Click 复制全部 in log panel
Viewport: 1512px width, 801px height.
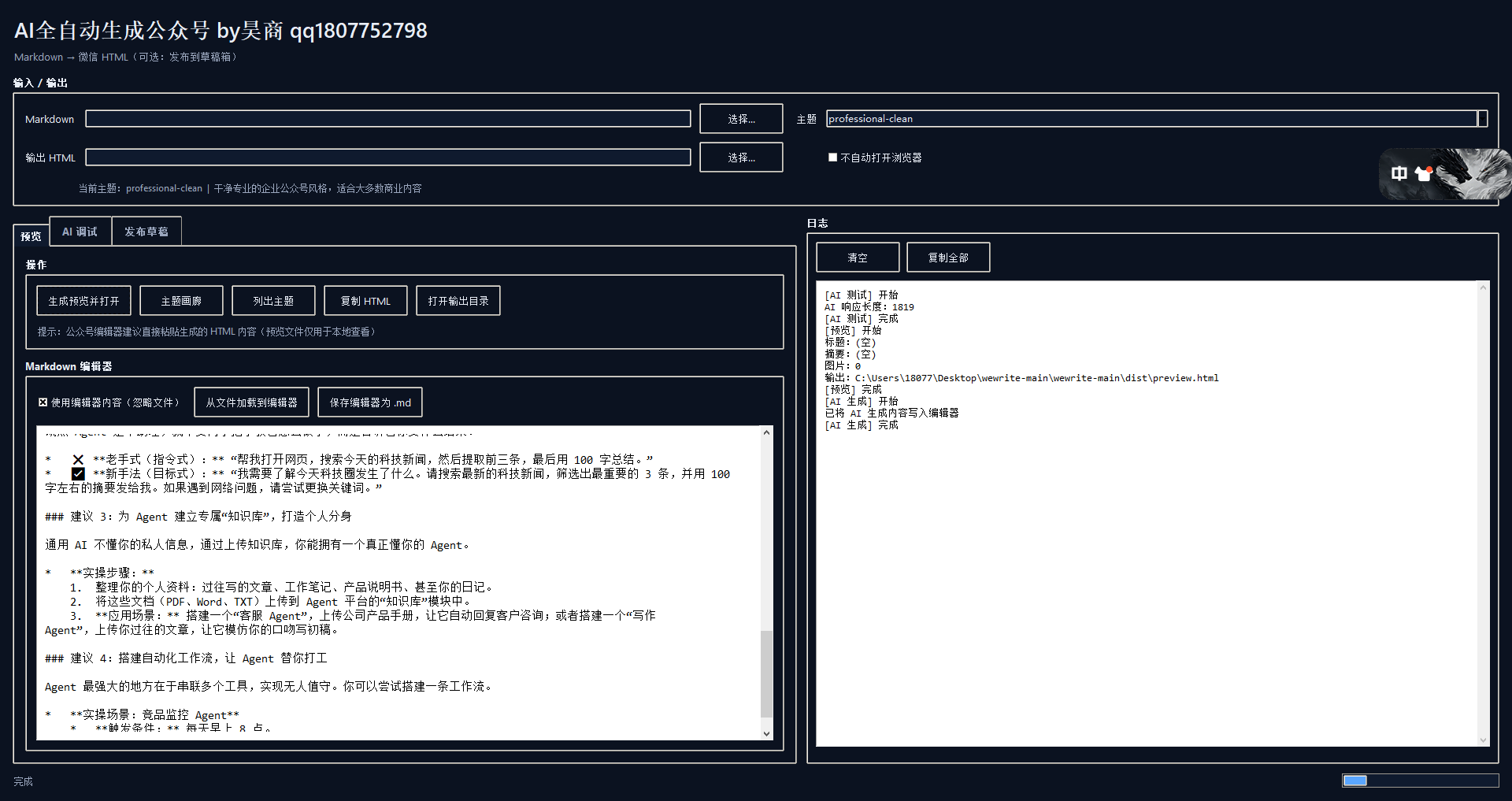[x=948, y=258]
